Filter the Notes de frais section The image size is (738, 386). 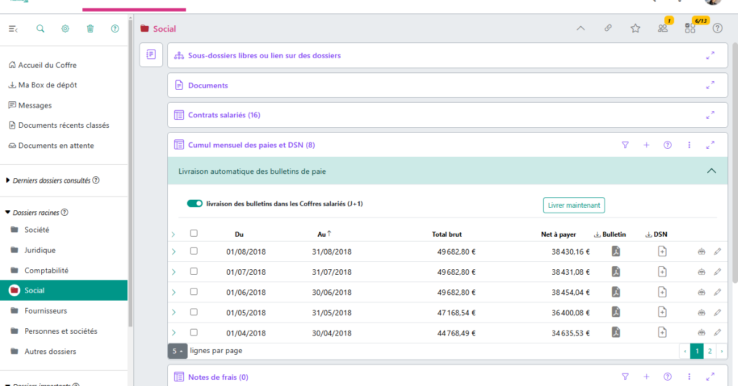[x=625, y=377]
